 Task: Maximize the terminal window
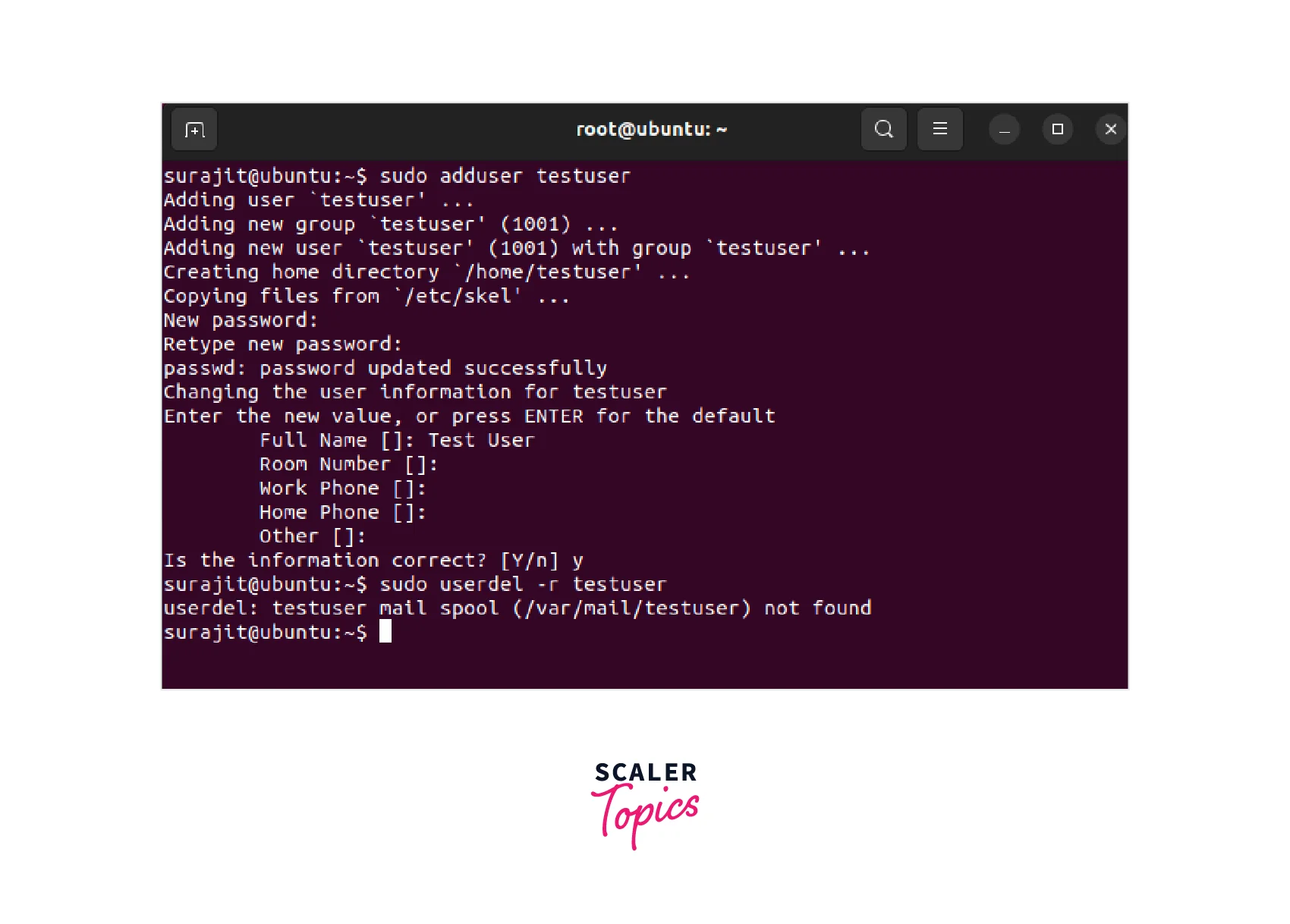[1057, 130]
